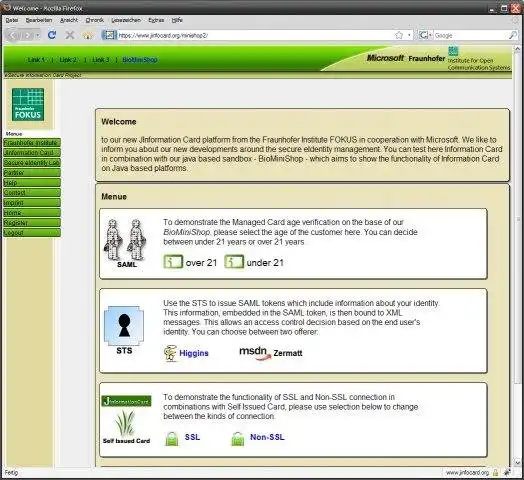Open Help sidebar item
The image size is (524, 480).
click(x=32, y=183)
